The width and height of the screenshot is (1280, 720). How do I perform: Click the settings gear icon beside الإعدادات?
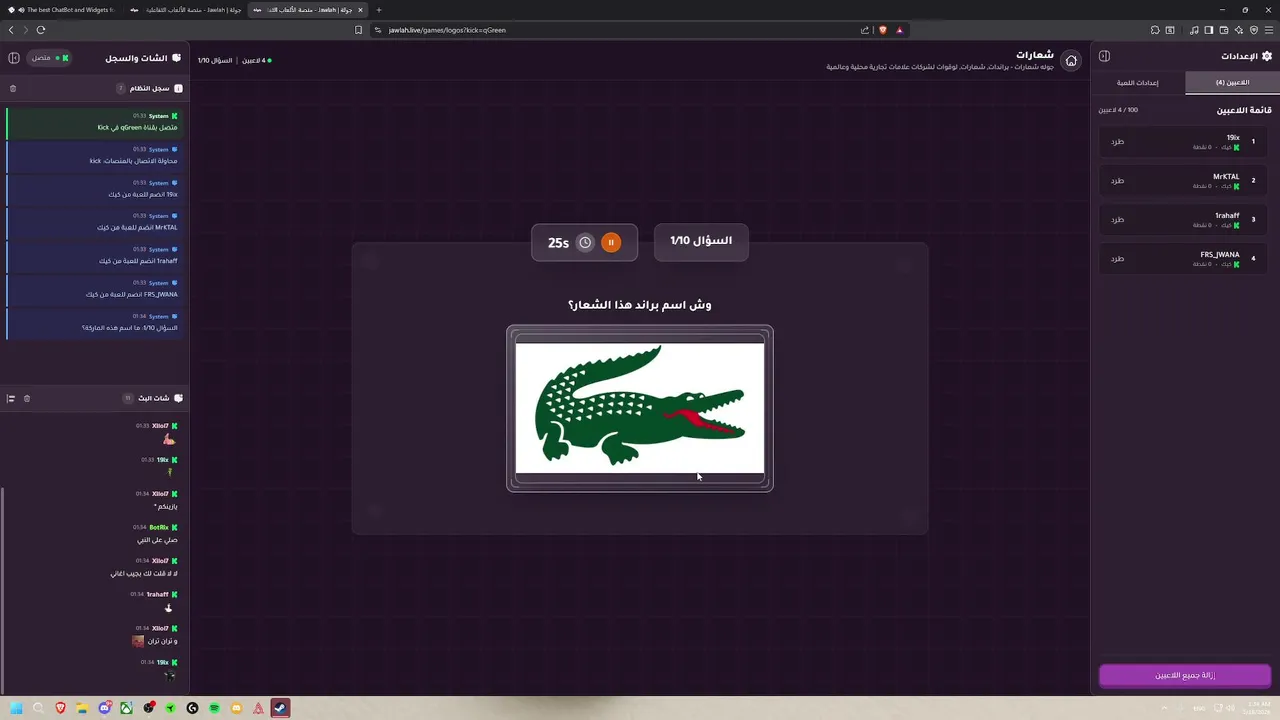tap(1267, 56)
